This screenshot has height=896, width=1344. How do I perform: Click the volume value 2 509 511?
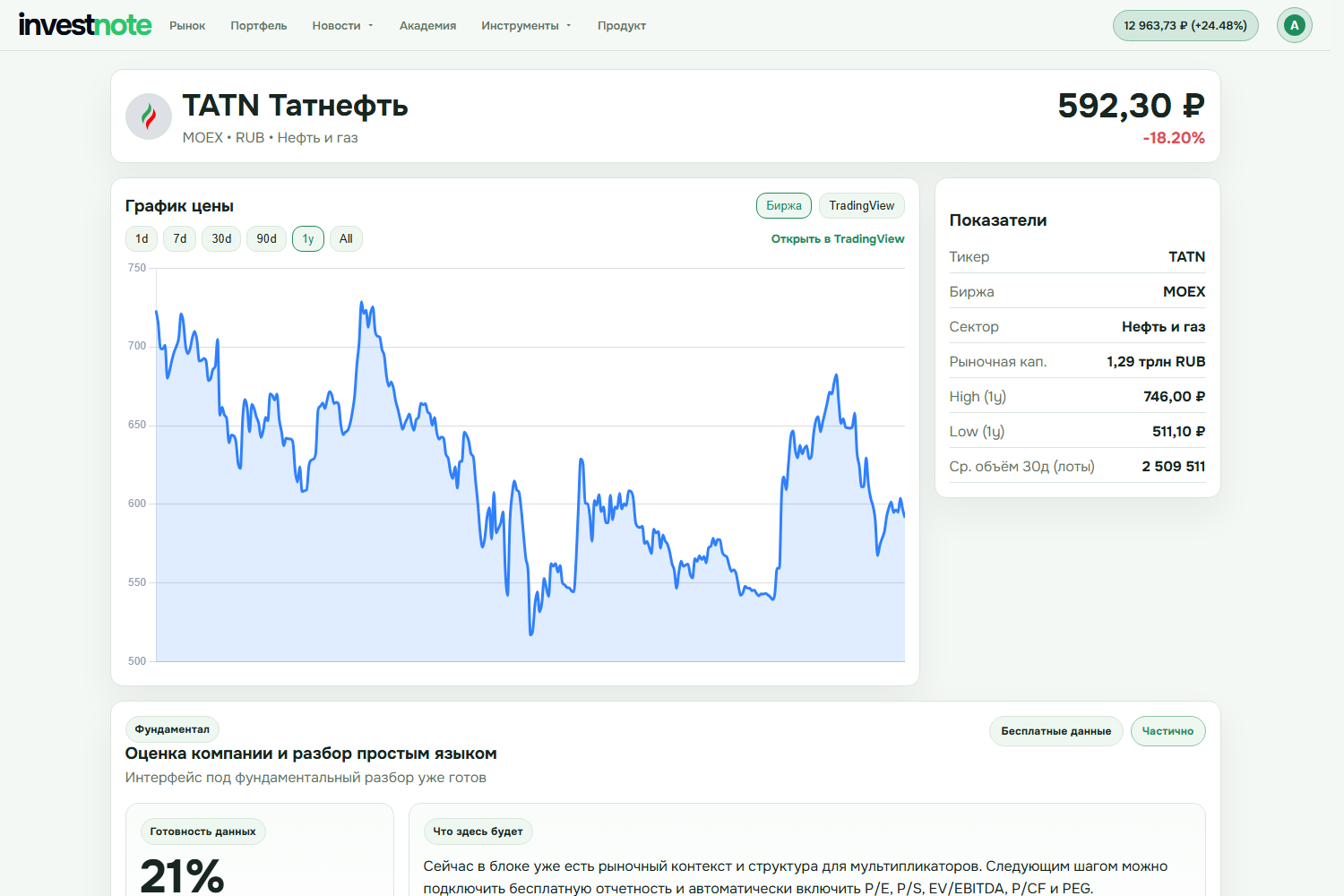click(1174, 467)
